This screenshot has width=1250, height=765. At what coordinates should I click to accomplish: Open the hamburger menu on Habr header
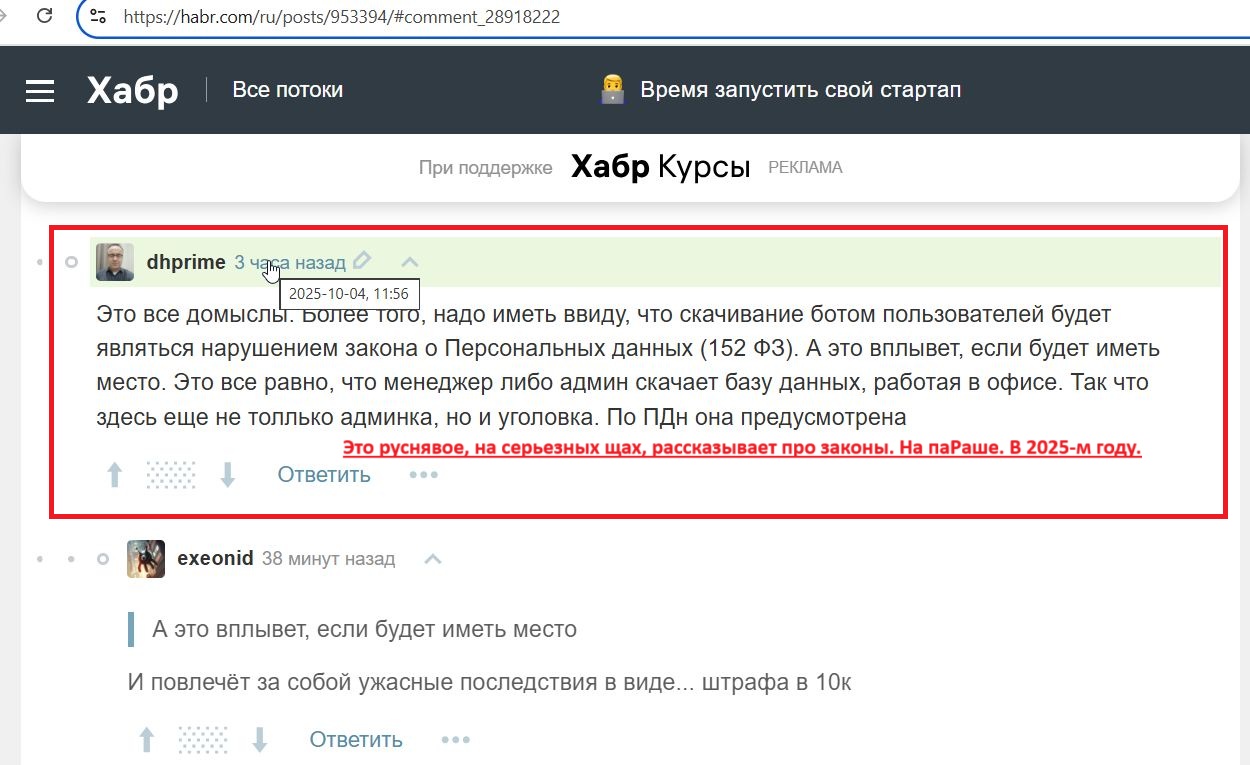(x=40, y=91)
